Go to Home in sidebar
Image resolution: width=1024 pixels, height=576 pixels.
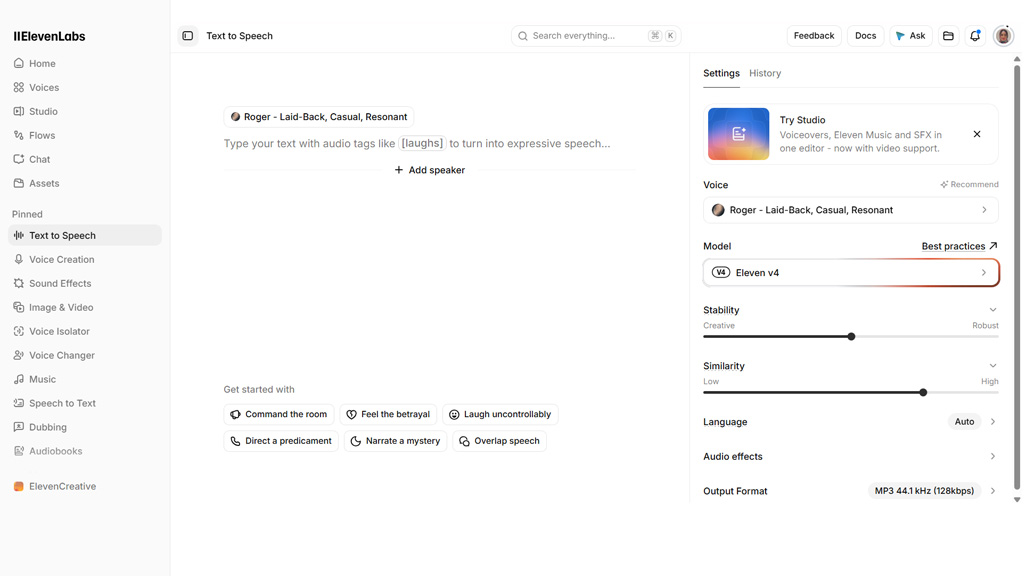(x=85, y=63)
